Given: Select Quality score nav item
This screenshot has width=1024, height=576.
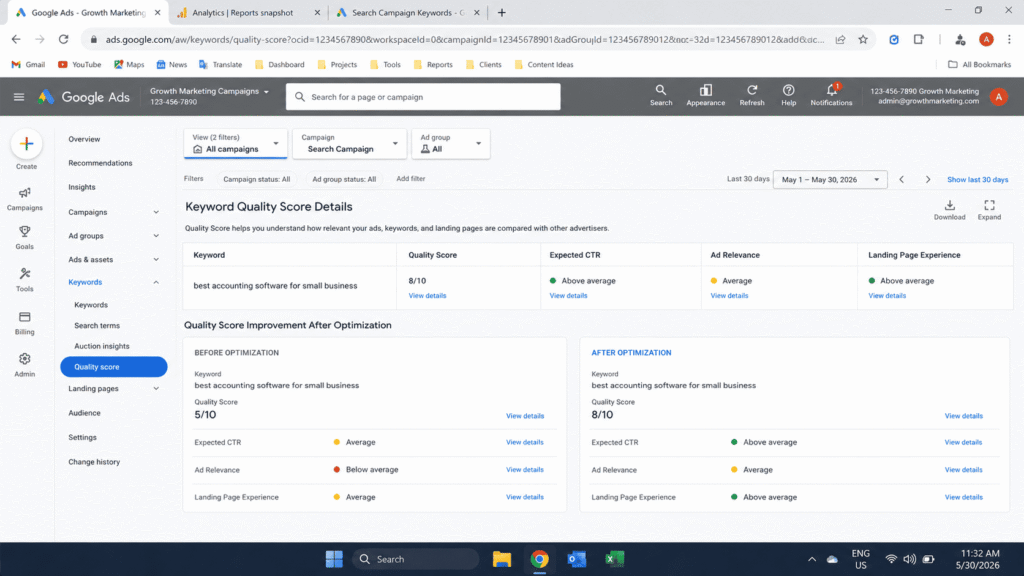Looking at the screenshot, I should pos(114,367).
